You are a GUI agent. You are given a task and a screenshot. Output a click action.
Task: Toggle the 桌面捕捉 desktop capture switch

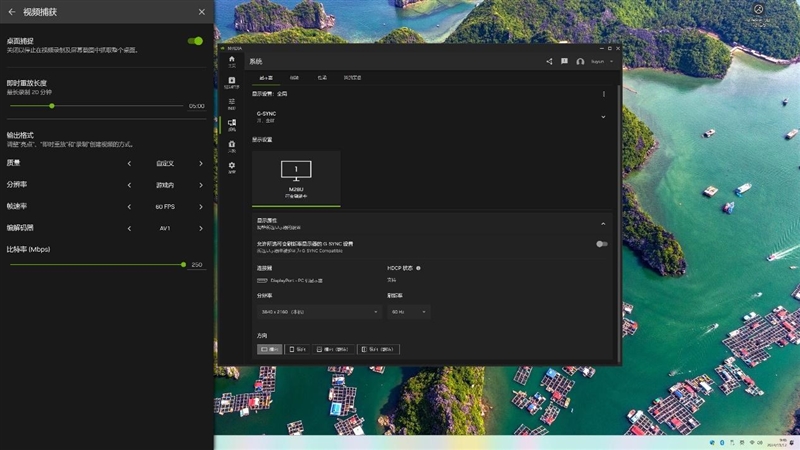click(195, 41)
